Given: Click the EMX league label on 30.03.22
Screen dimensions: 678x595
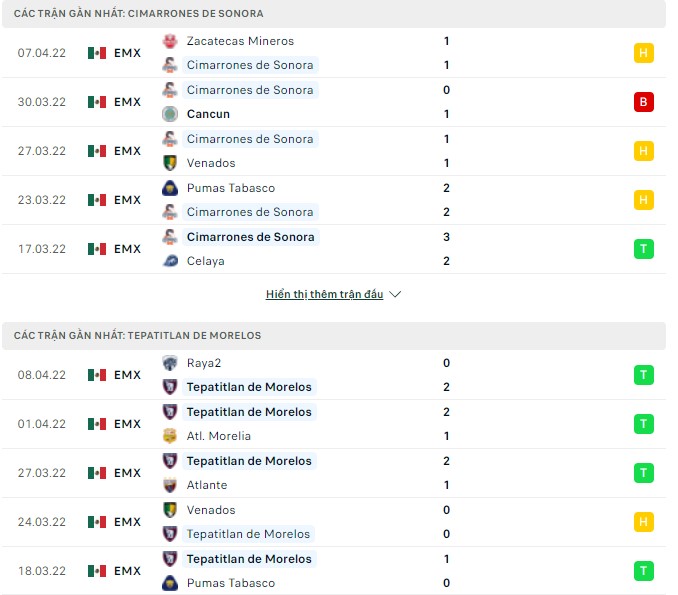Looking at the screenshot, I should (x=127, y=102).
